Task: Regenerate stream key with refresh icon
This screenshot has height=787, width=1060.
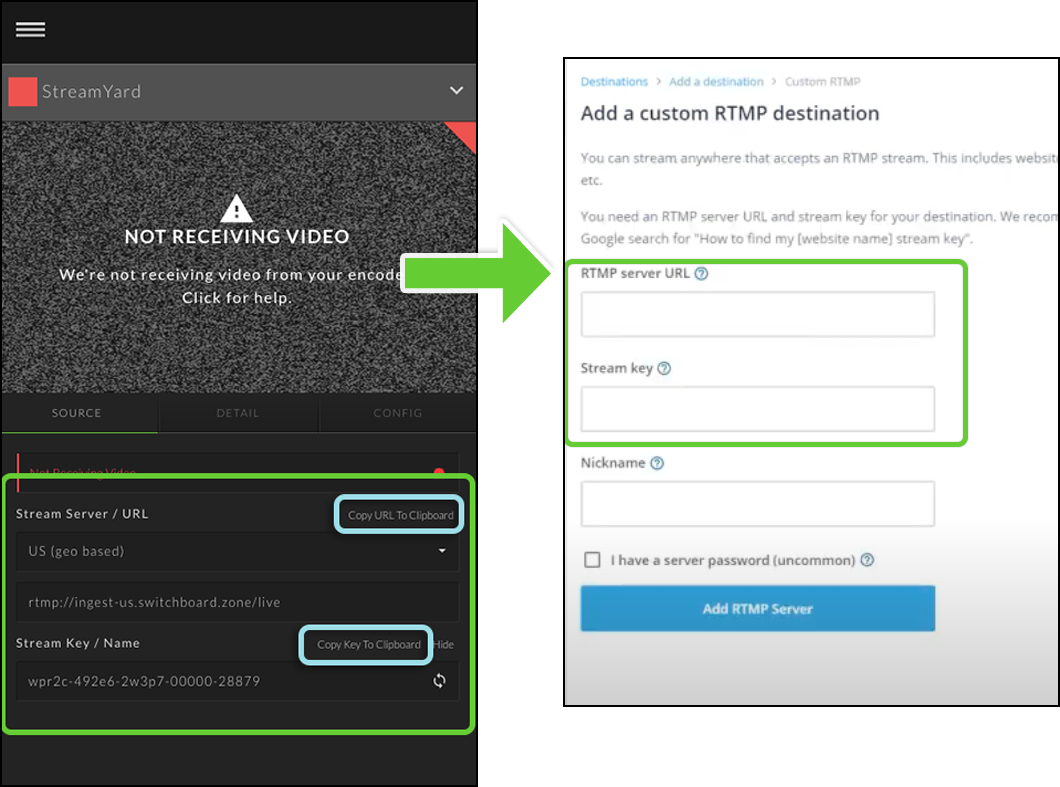Action: click(x=439, y=681)
